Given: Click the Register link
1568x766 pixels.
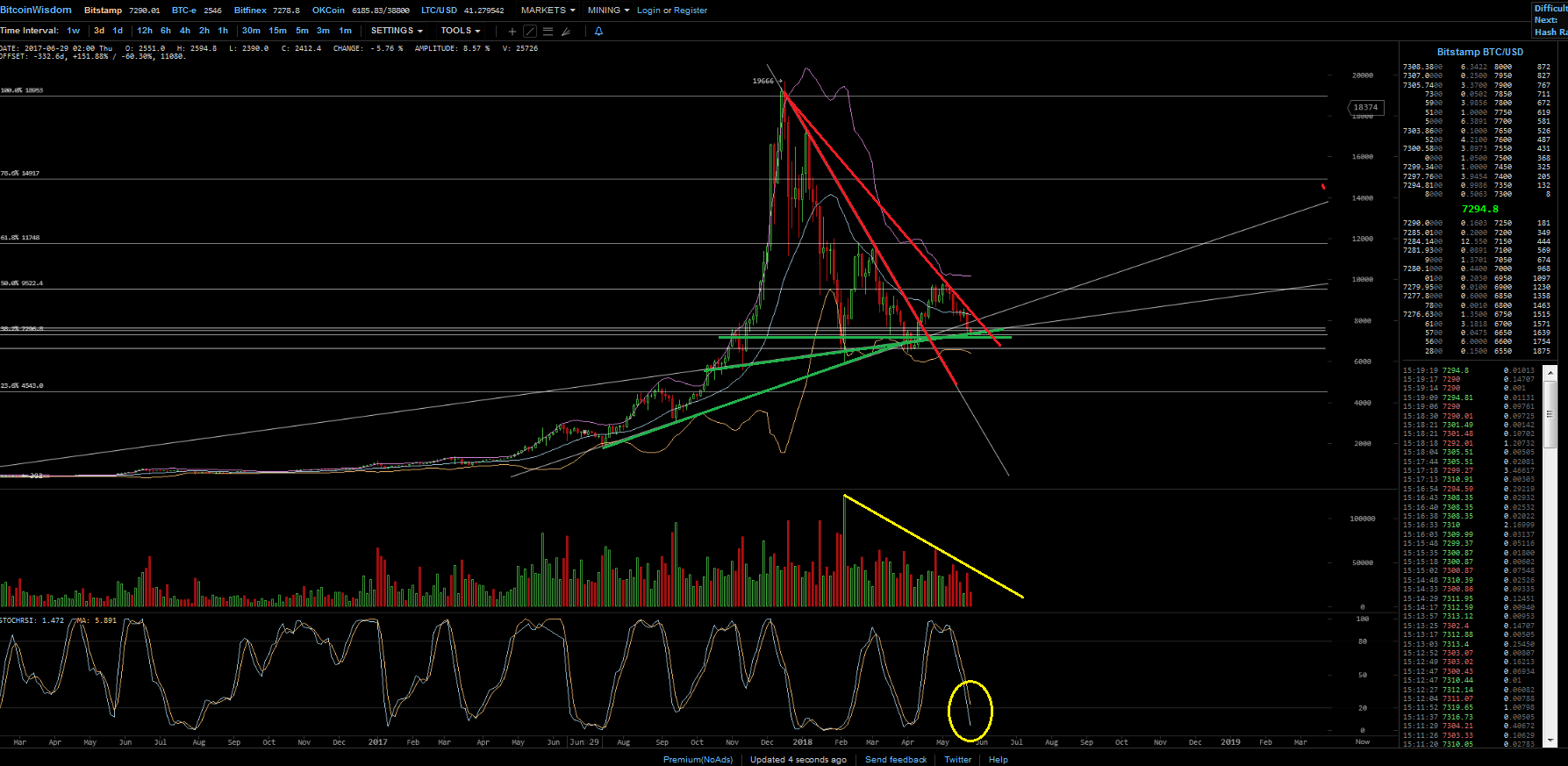Looking at the screenshot, I should pyautogui.click(x=691, y=11).
